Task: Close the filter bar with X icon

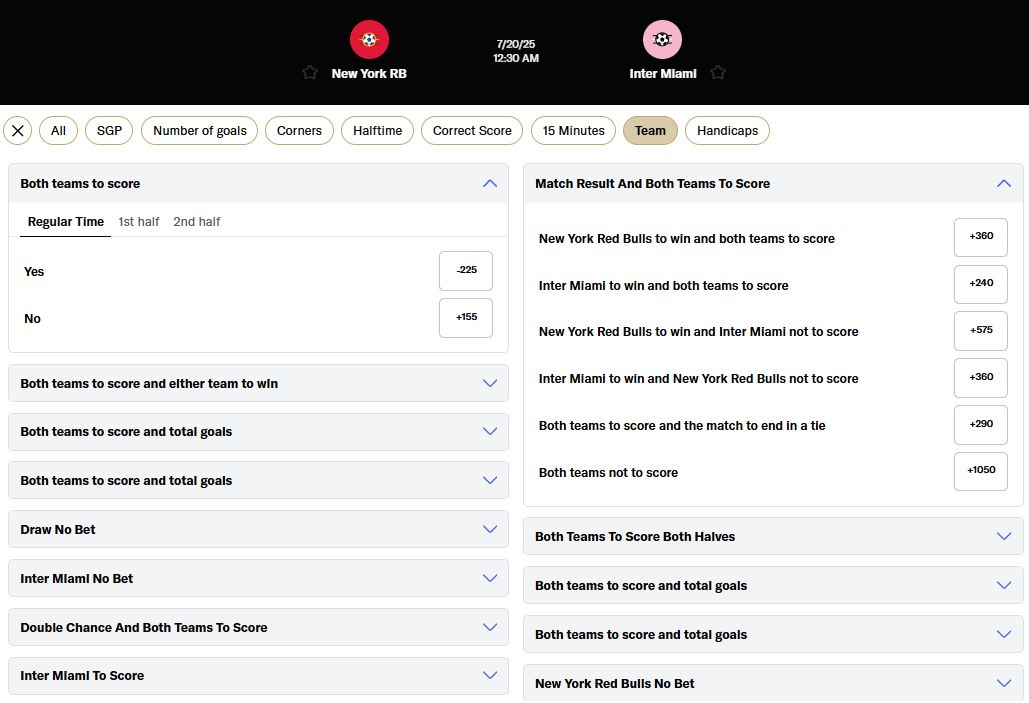Action: (x=18, y=130)
